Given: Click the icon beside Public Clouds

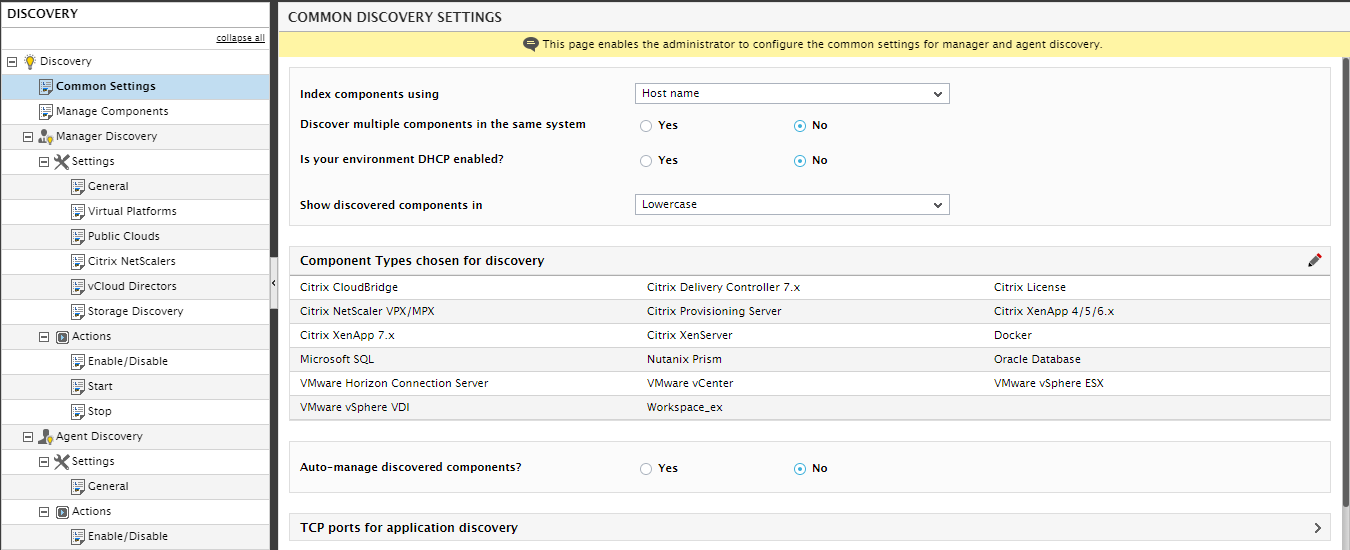Looking at the screenshot, I should (x=78, y=236).
